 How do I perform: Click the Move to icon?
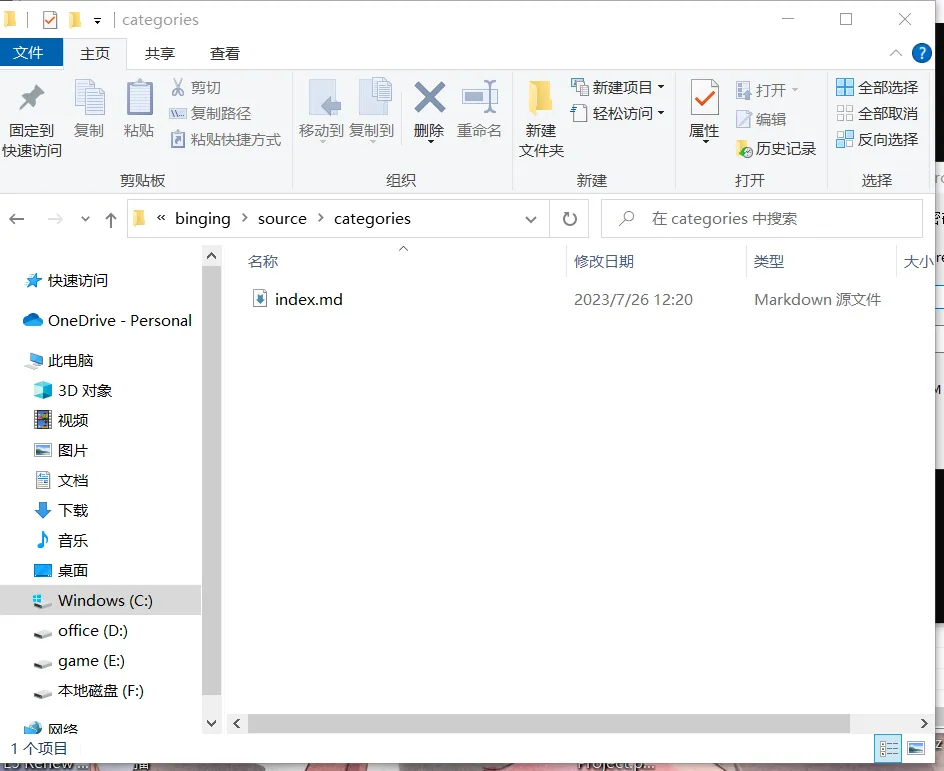click(x=321, y=100)
